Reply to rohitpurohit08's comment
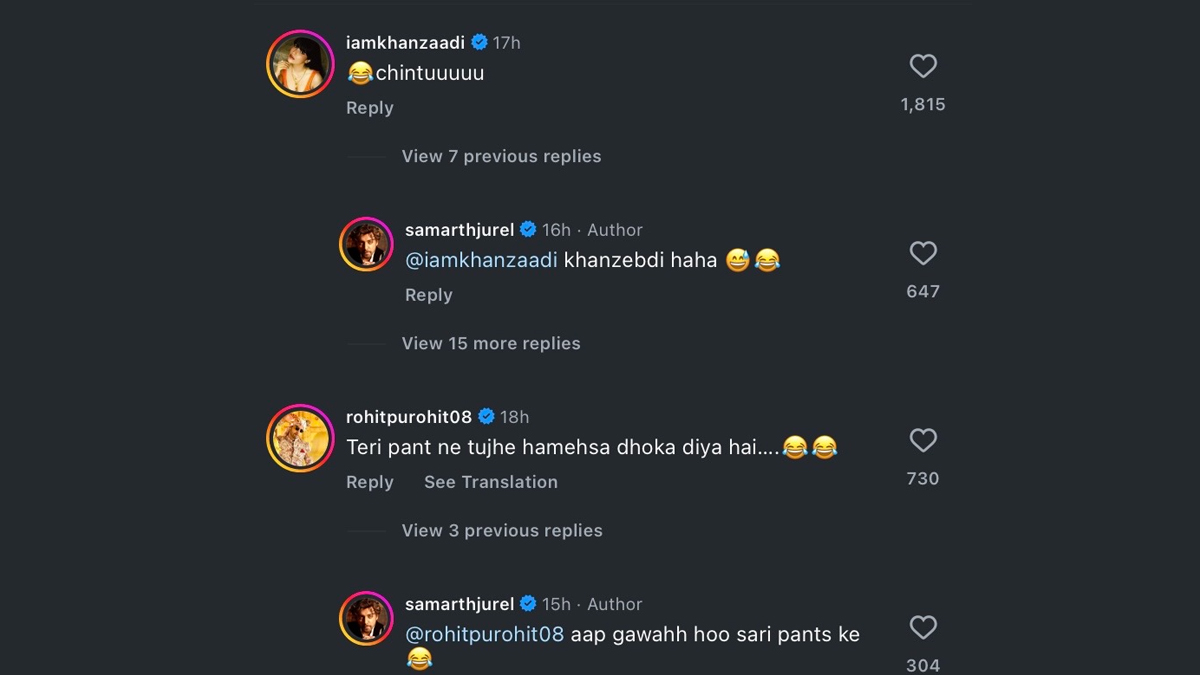 pos(369,482)
